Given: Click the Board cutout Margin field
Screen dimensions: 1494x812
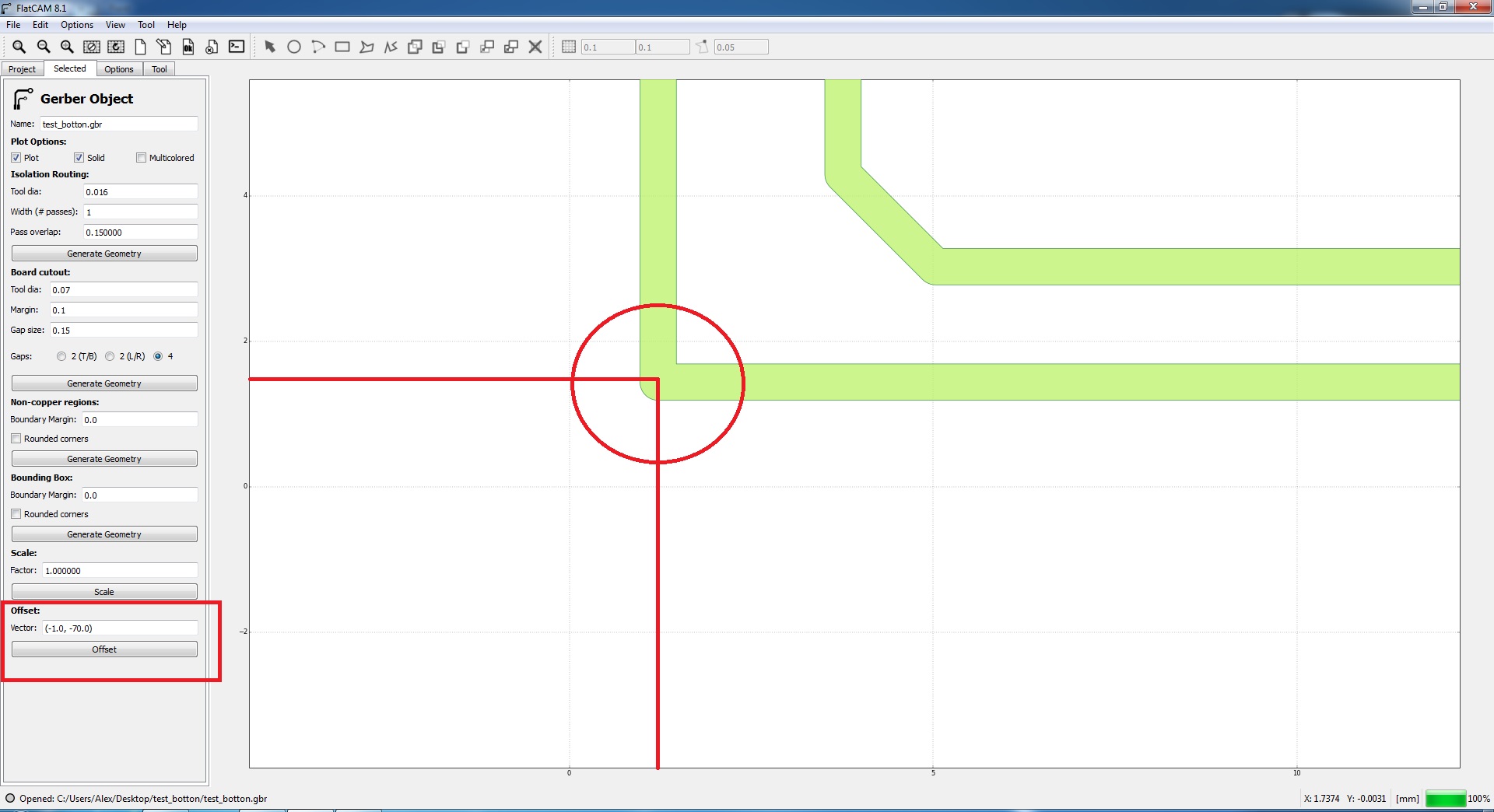Looking at the screenshot, I should pos(124,310).
